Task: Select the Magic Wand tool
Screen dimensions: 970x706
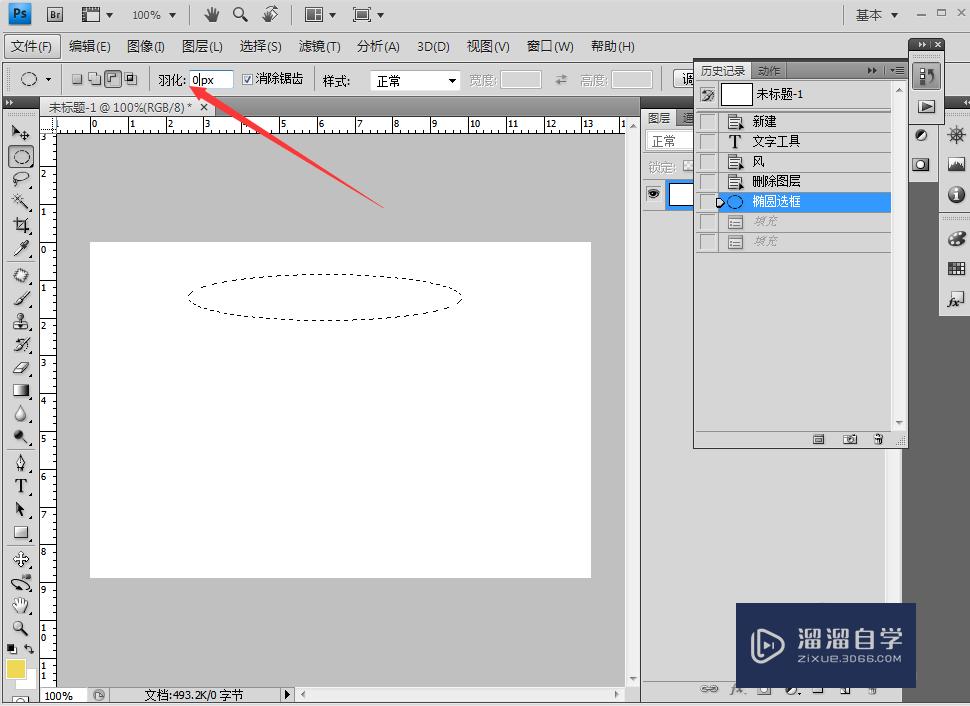Action: click(x=20, y=202)
